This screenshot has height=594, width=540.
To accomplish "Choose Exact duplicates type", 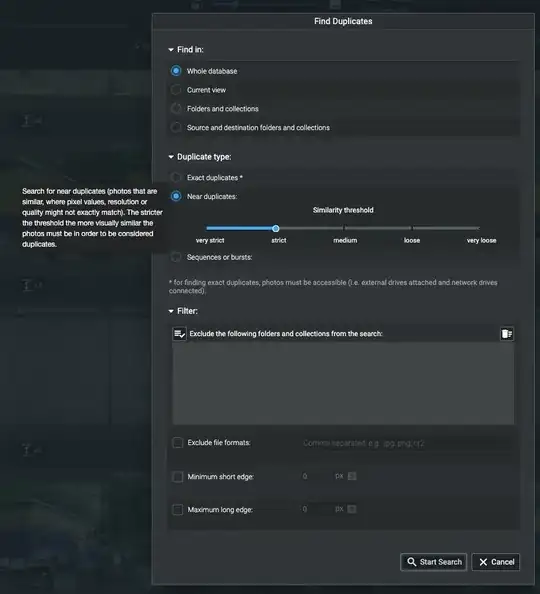I will (x=176, y=177).
